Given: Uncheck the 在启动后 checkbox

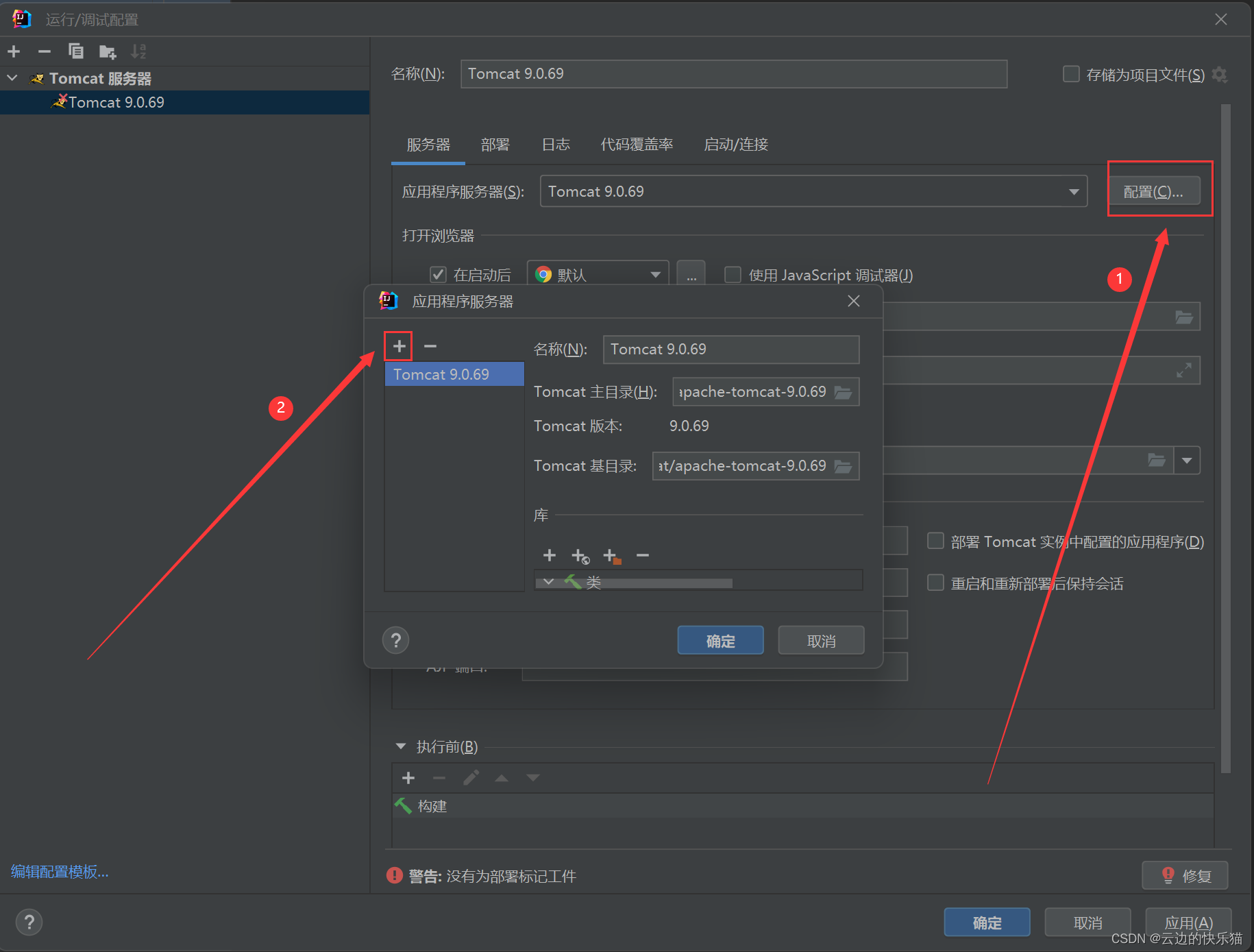Looking at the screenshot, I should [439, 275].
